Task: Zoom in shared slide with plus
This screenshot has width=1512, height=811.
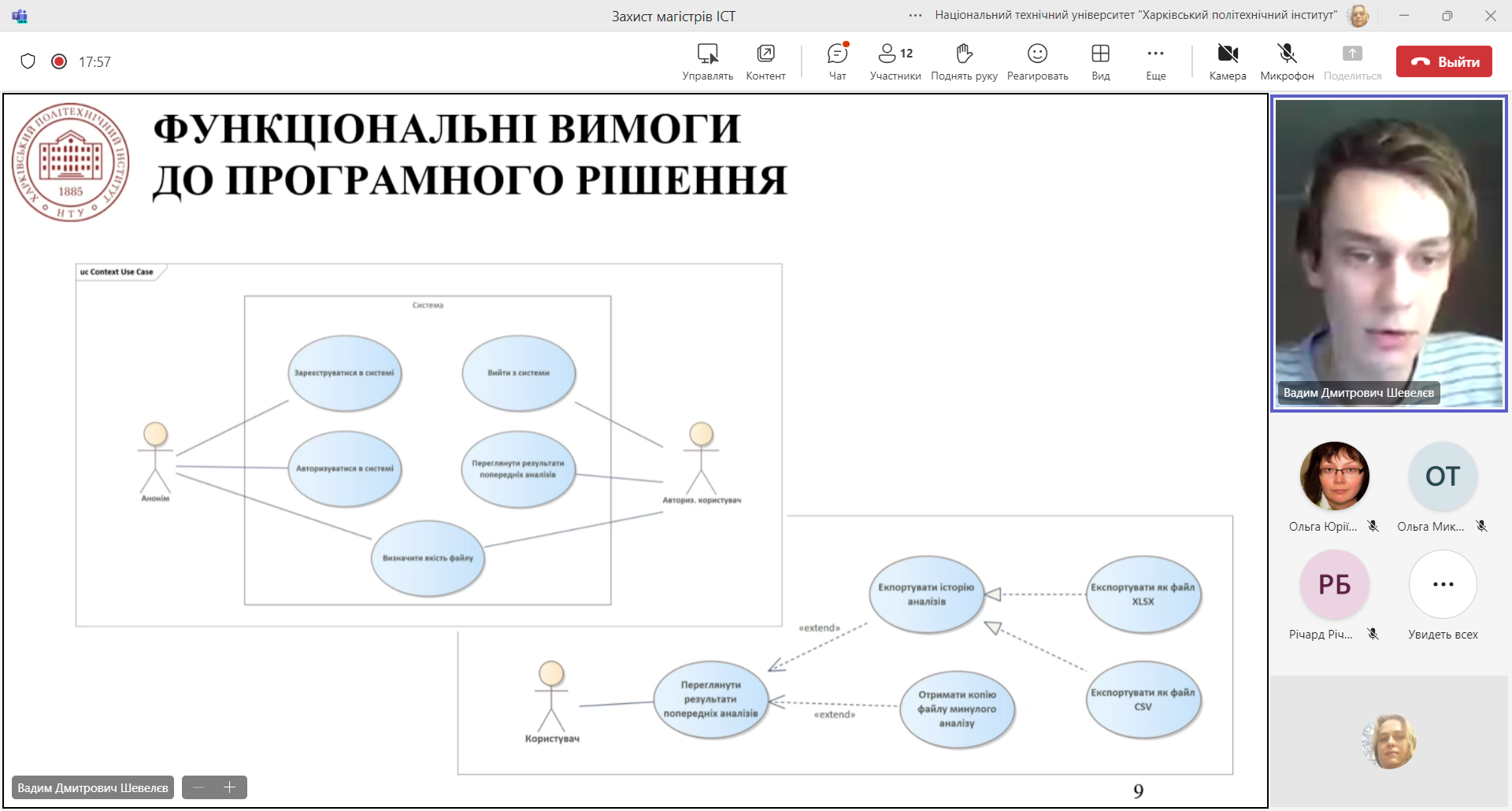Action: (x=230, y=787)
